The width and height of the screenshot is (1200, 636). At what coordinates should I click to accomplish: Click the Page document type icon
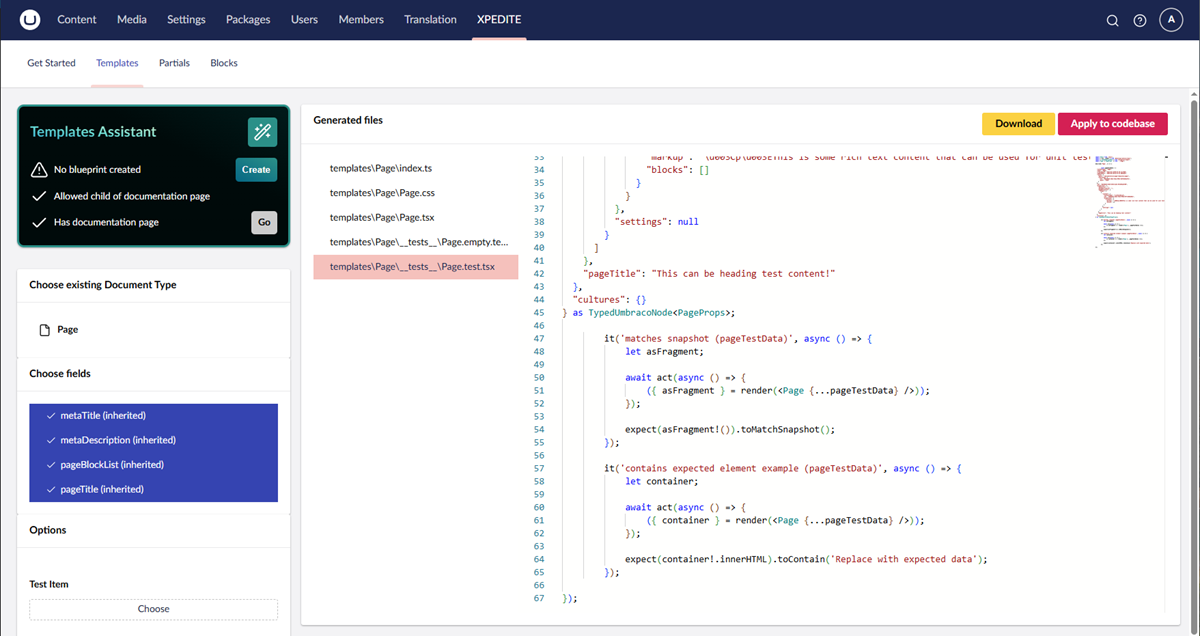click(44, 330)
